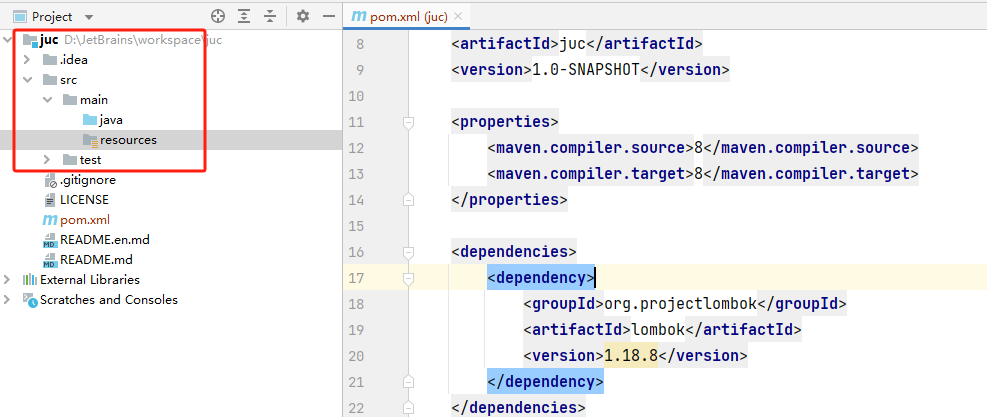Viewport: 987px width, 417px height.
Task: Collapse the main folder
Action: coord(47,100)
